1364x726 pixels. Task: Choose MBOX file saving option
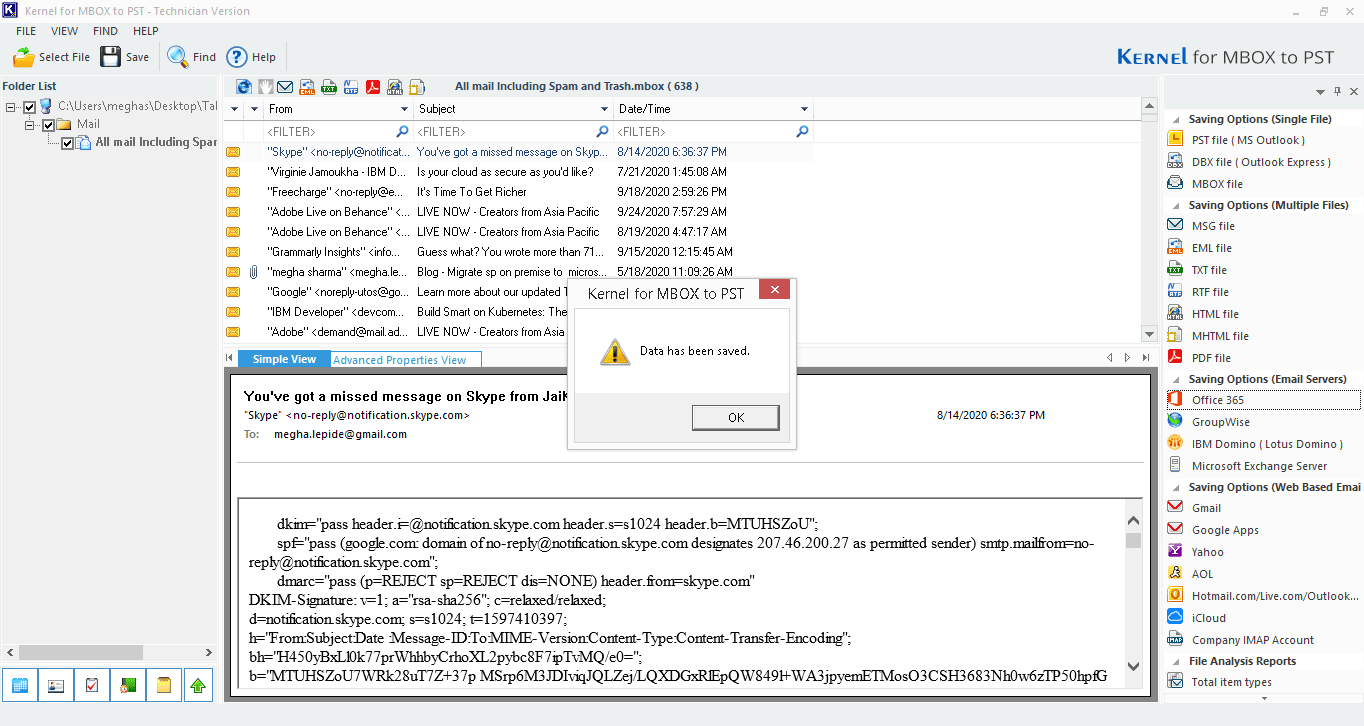tap(1217, 184)
